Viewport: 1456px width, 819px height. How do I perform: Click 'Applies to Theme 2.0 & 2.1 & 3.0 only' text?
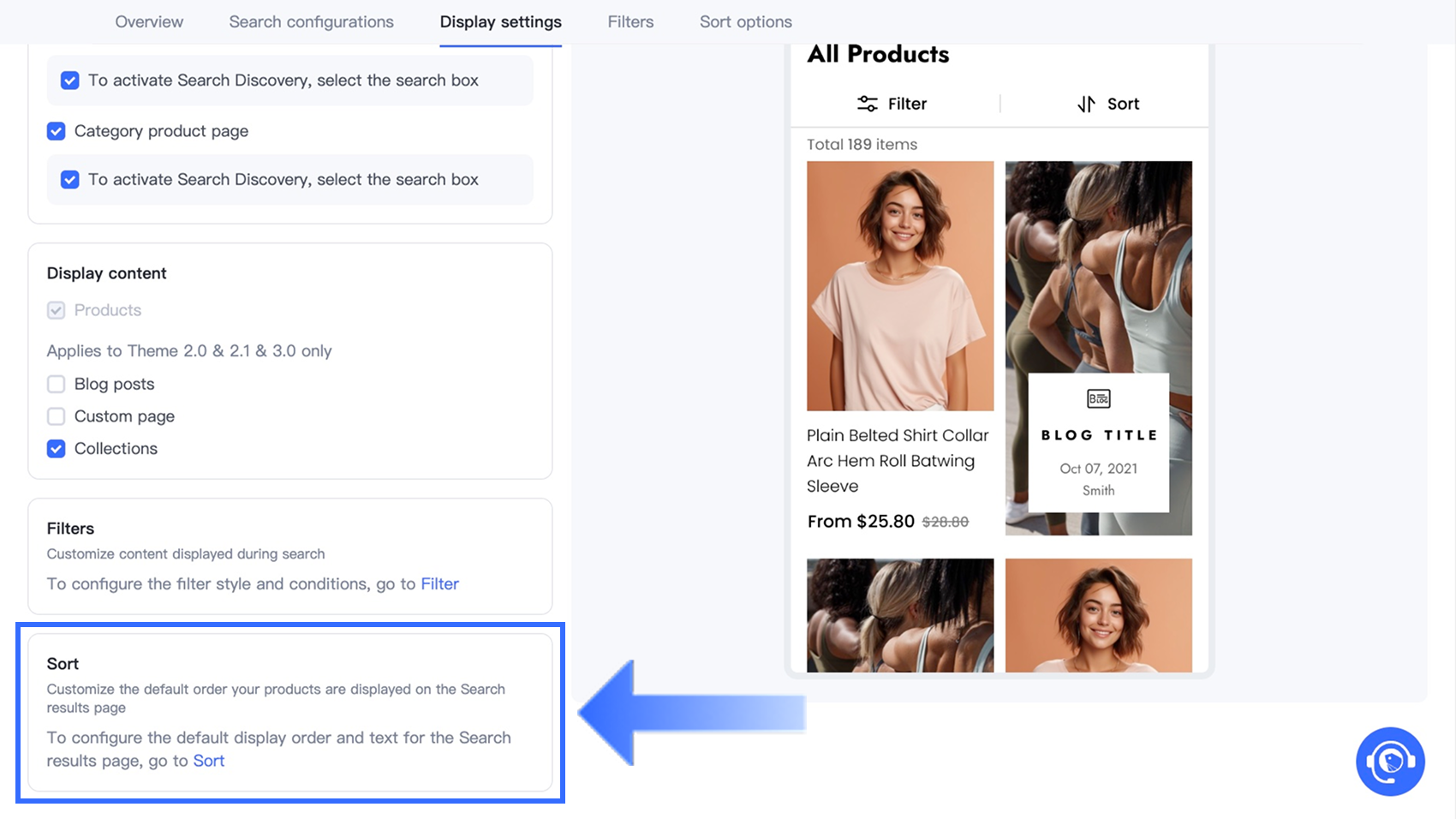click(x=189, y=351)
